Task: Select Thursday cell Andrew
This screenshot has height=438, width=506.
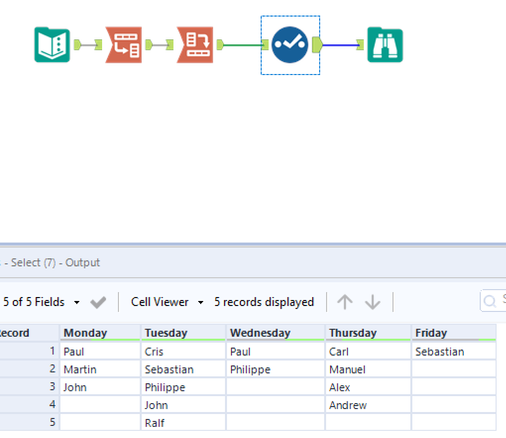Action: [x=368, y=405]
